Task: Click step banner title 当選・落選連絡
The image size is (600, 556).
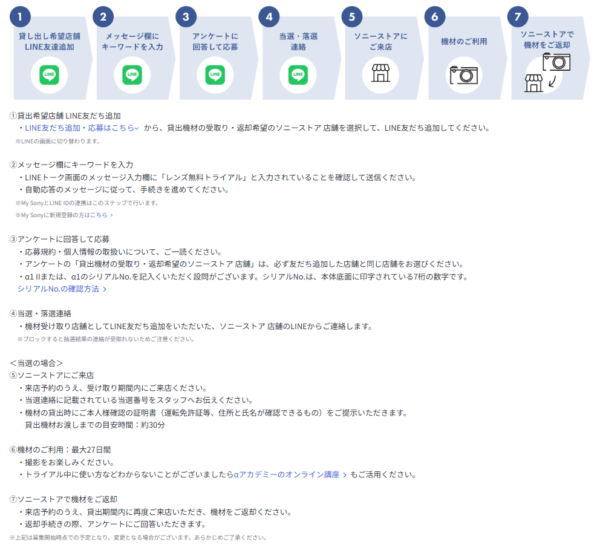Action: click(x=298, y=42)
